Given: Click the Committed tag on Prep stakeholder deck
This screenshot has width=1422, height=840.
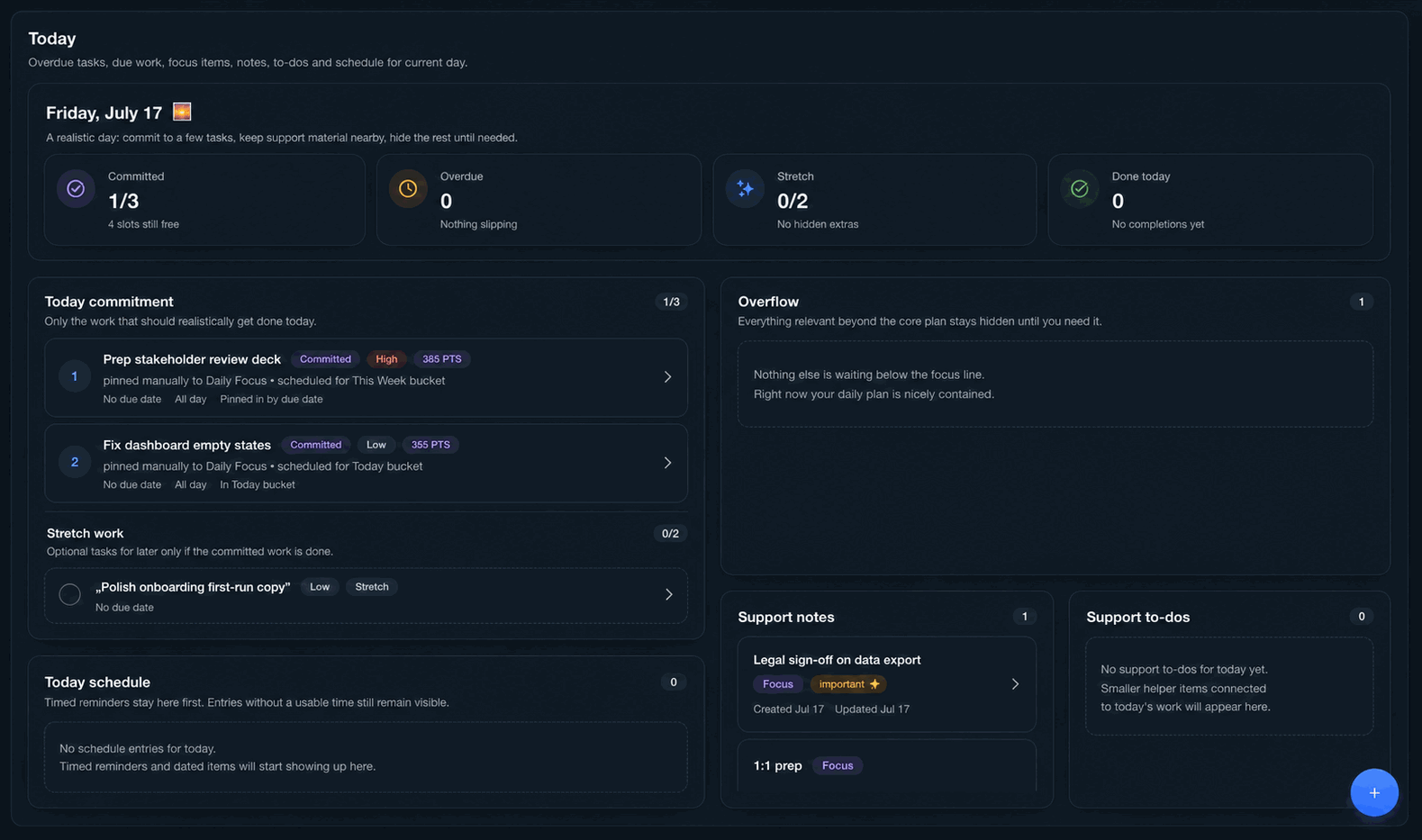Looking at the screenshot, I should click(325, 359).
